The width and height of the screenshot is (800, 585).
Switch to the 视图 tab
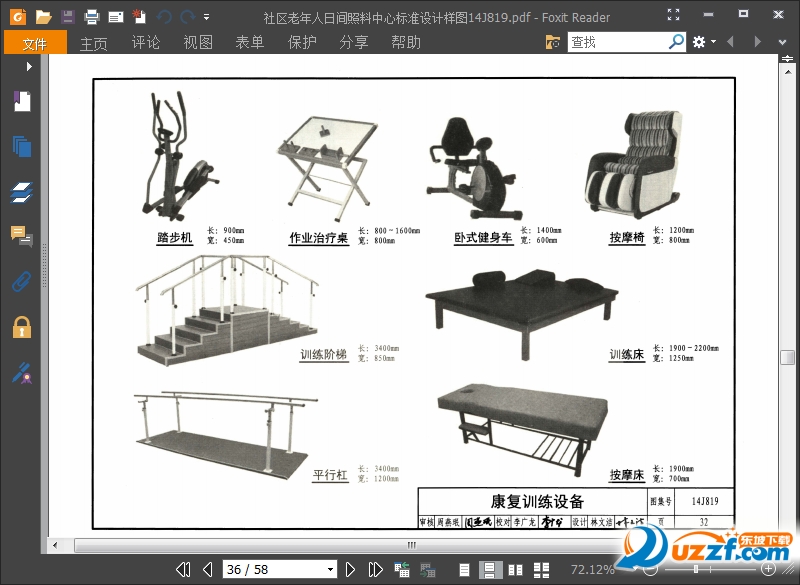click(198, 42)
